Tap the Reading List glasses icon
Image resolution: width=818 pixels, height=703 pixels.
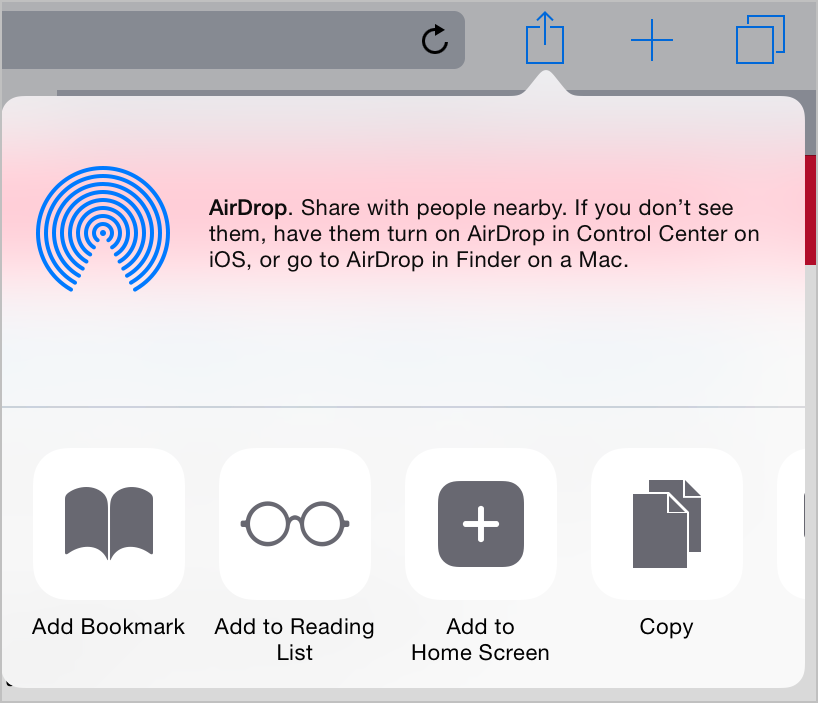[295, 524]
